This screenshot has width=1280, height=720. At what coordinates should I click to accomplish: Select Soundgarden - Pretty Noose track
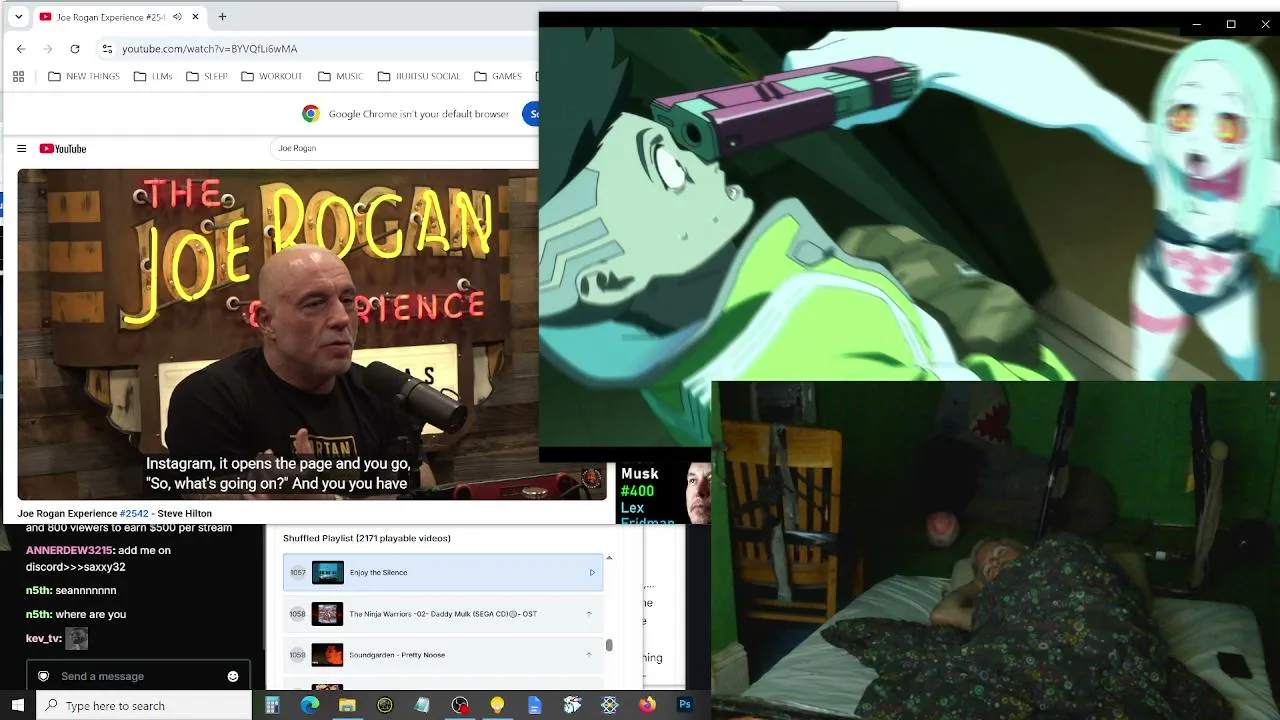443,655
